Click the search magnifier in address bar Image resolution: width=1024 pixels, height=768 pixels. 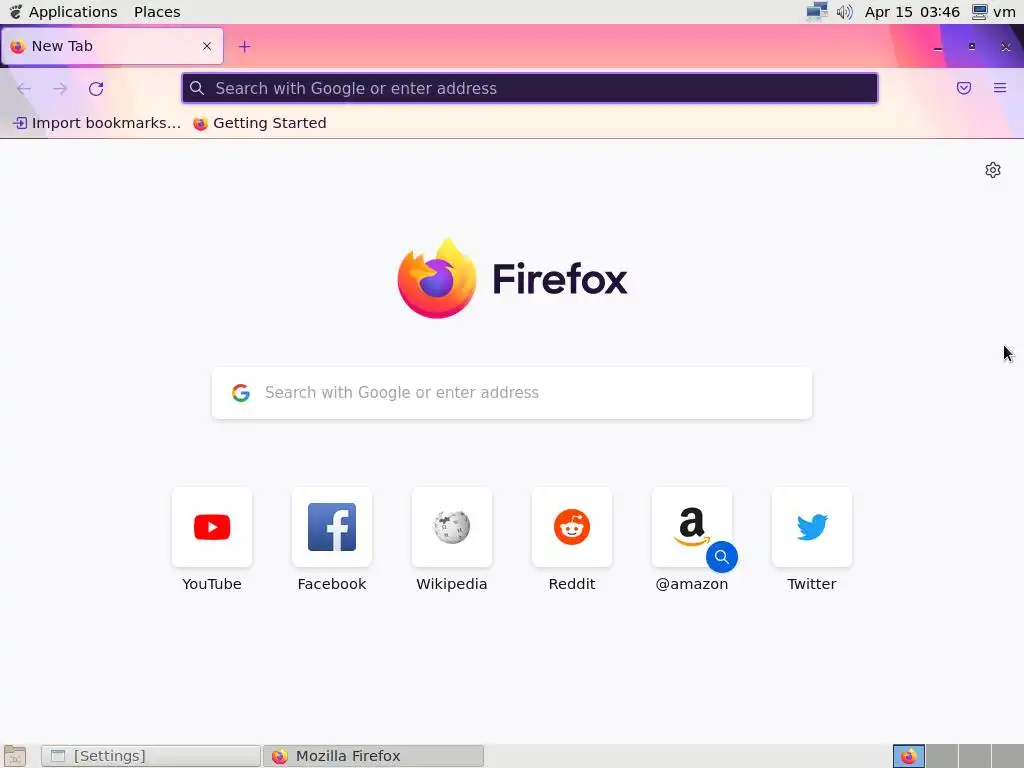pos(197,88)
